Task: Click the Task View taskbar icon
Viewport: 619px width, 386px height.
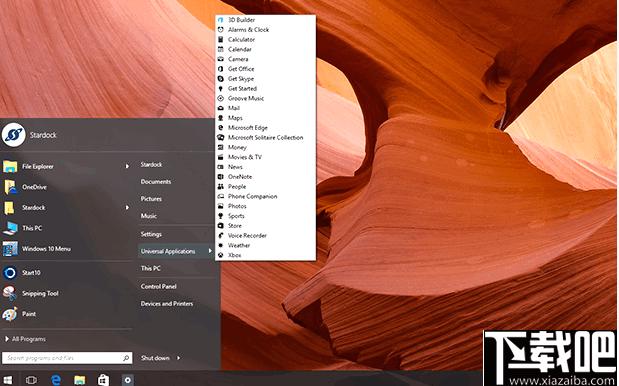Action: tap(31, 380)
